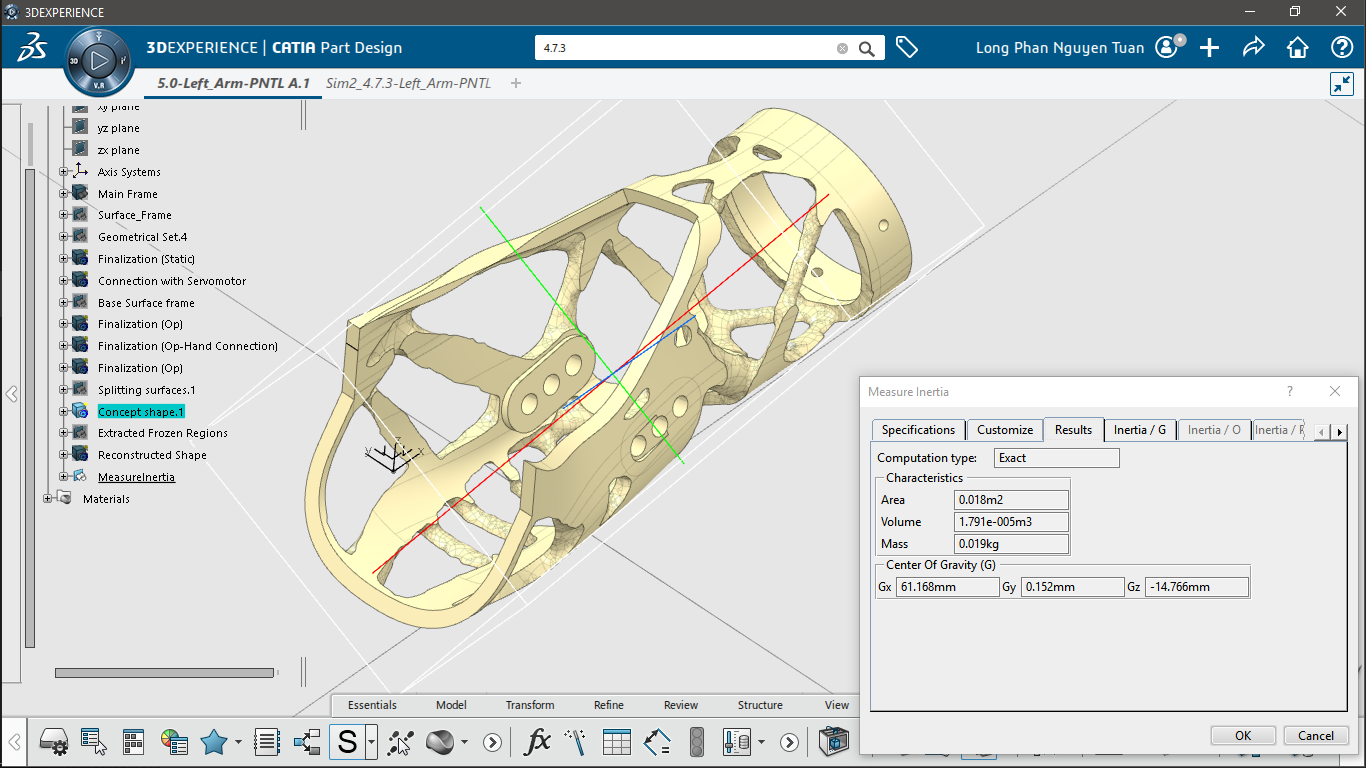Screen dimensions: 1366x768
Task: Open the tag (6WTags) icon
Action: click(x=907, y=47)
